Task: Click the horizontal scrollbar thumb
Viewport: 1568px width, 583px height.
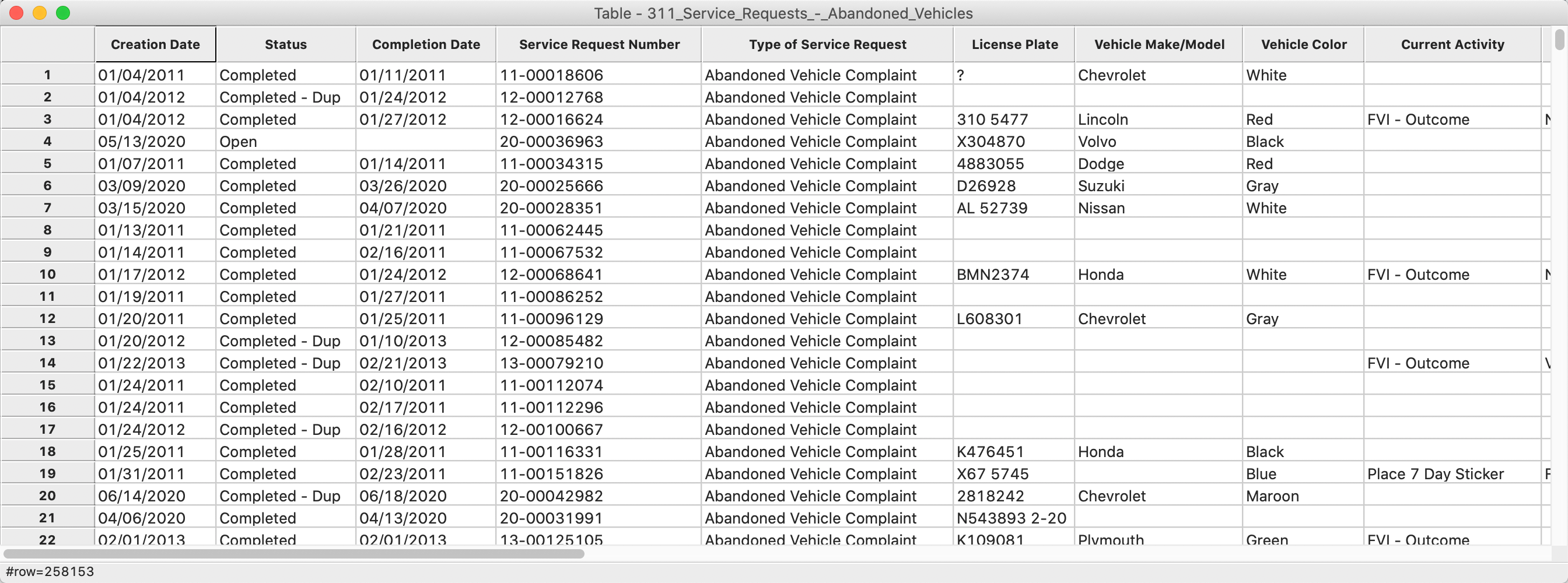Action: 294,554
